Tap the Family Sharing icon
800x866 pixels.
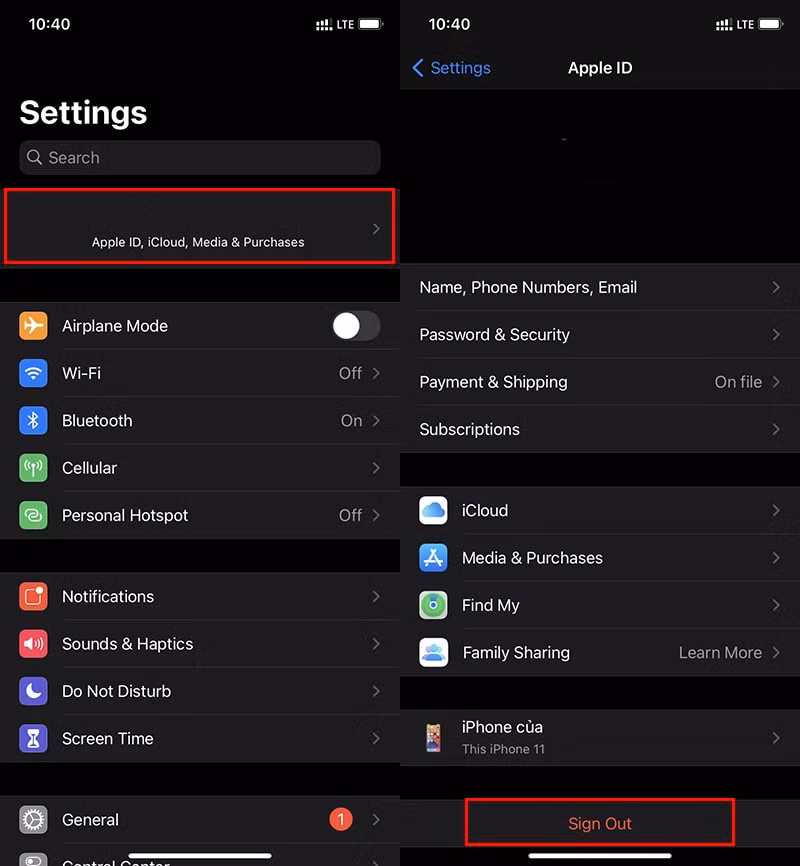pyautogui.click(x=433, y=652)
